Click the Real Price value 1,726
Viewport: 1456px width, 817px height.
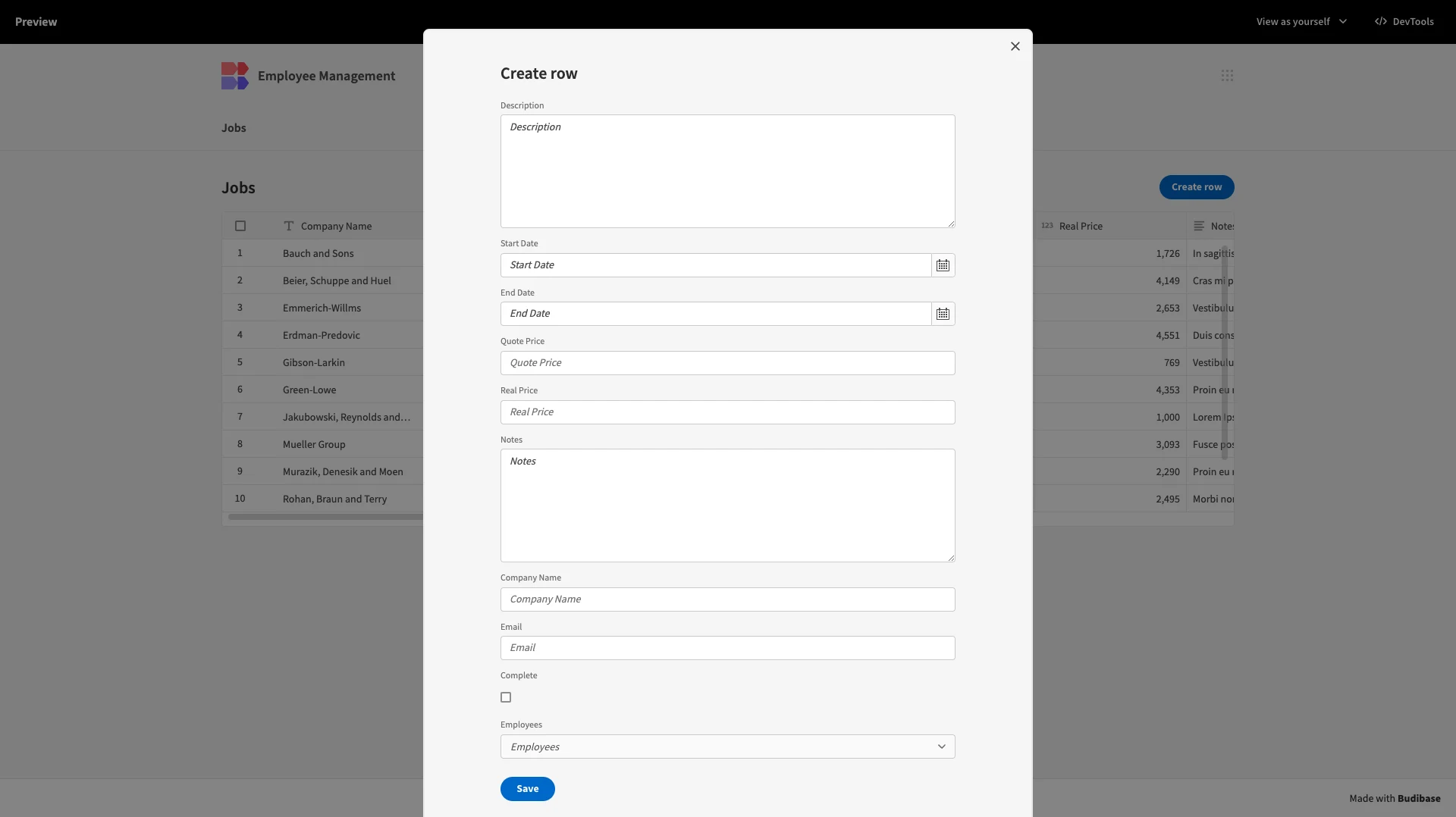click(1168, 254)
